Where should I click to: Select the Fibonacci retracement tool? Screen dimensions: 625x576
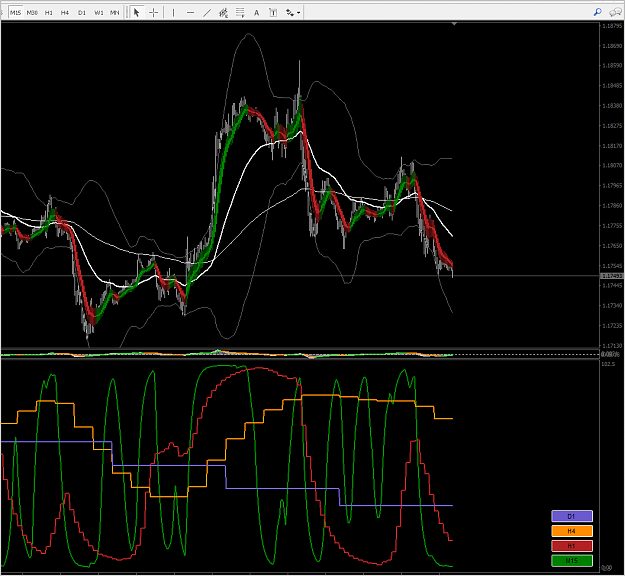point(240,13)
